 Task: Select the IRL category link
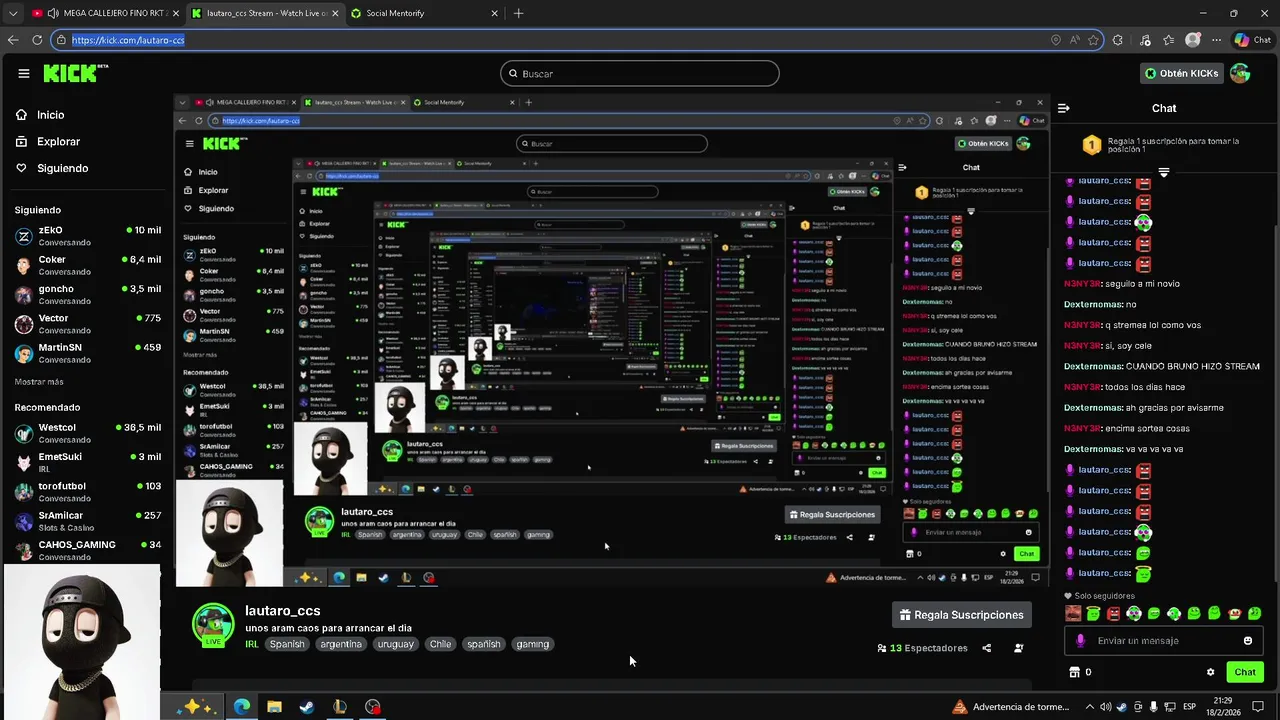pyautogui.click(x=252, y=644)
